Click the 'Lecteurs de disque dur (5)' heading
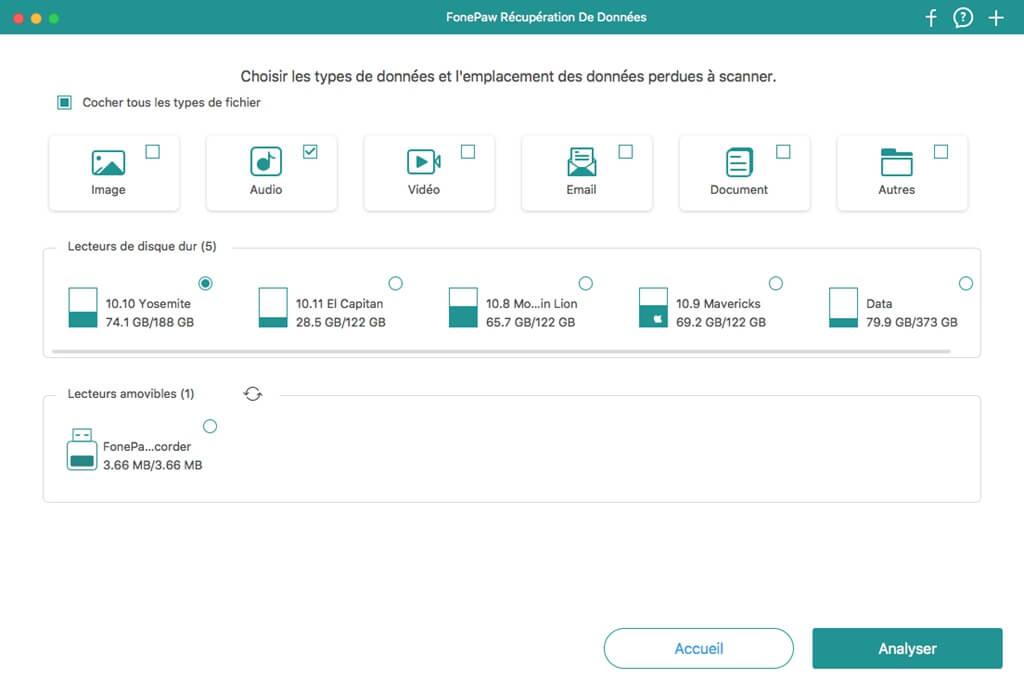 point(142,246)
